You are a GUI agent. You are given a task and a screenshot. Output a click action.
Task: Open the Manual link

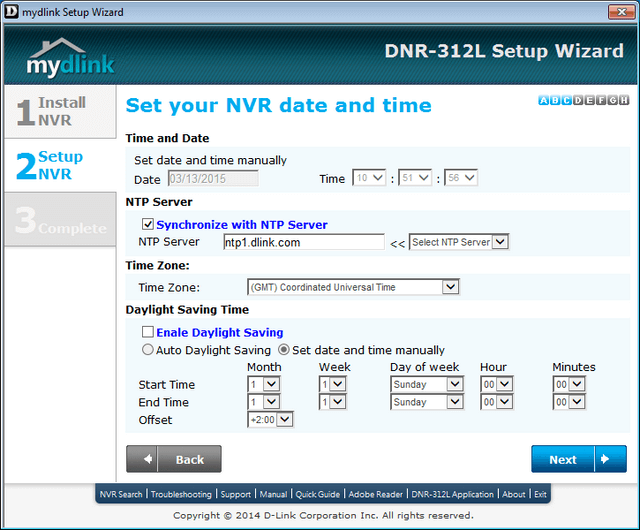[273, 494]
